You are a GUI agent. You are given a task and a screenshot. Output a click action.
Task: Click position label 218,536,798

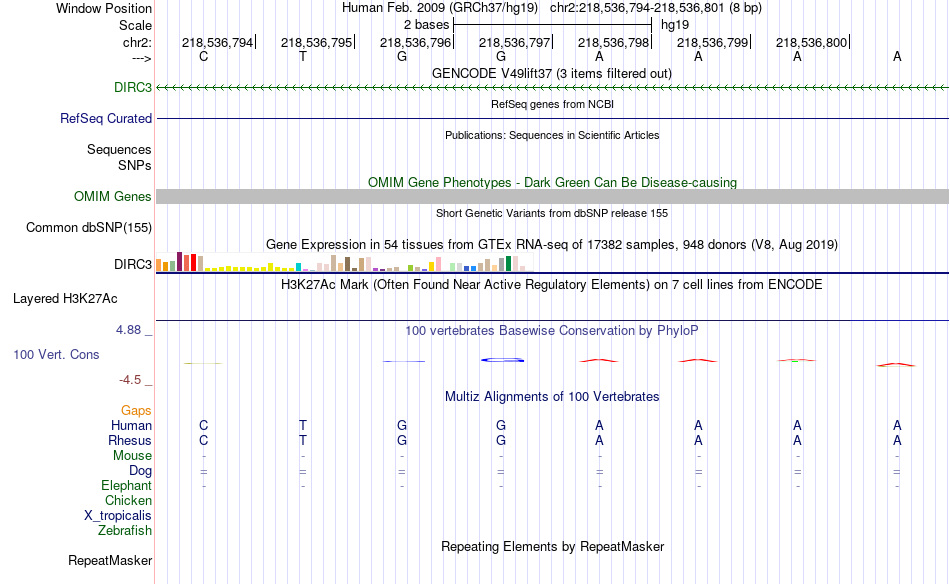[x=614, y=42]
